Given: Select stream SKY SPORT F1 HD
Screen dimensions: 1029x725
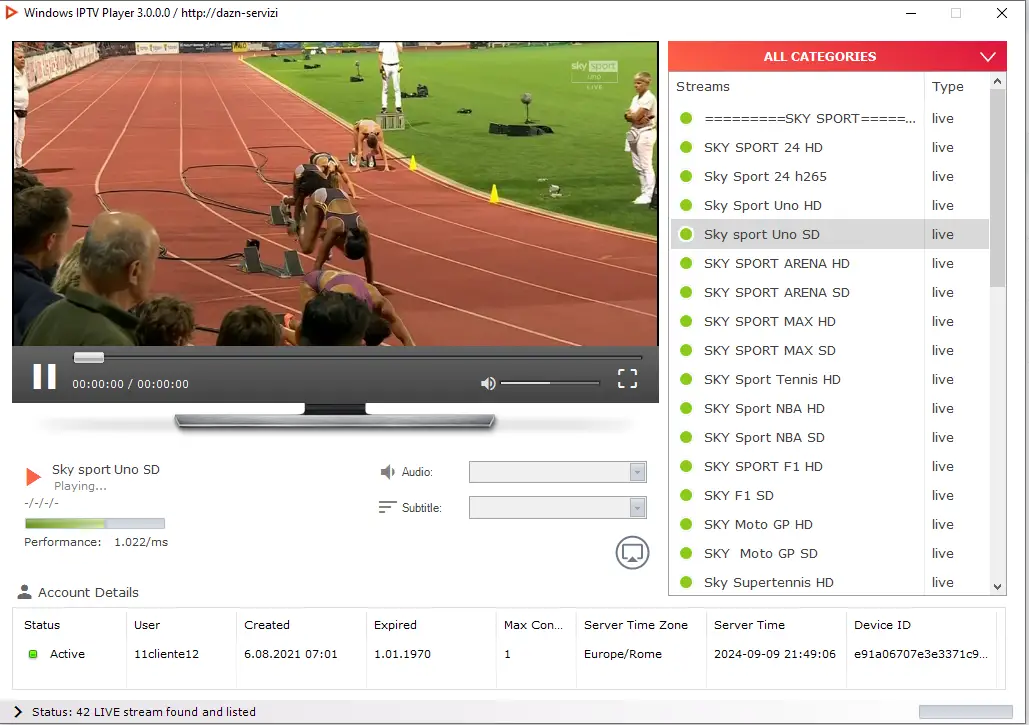Looking at the screenshot, I should 830,466.
